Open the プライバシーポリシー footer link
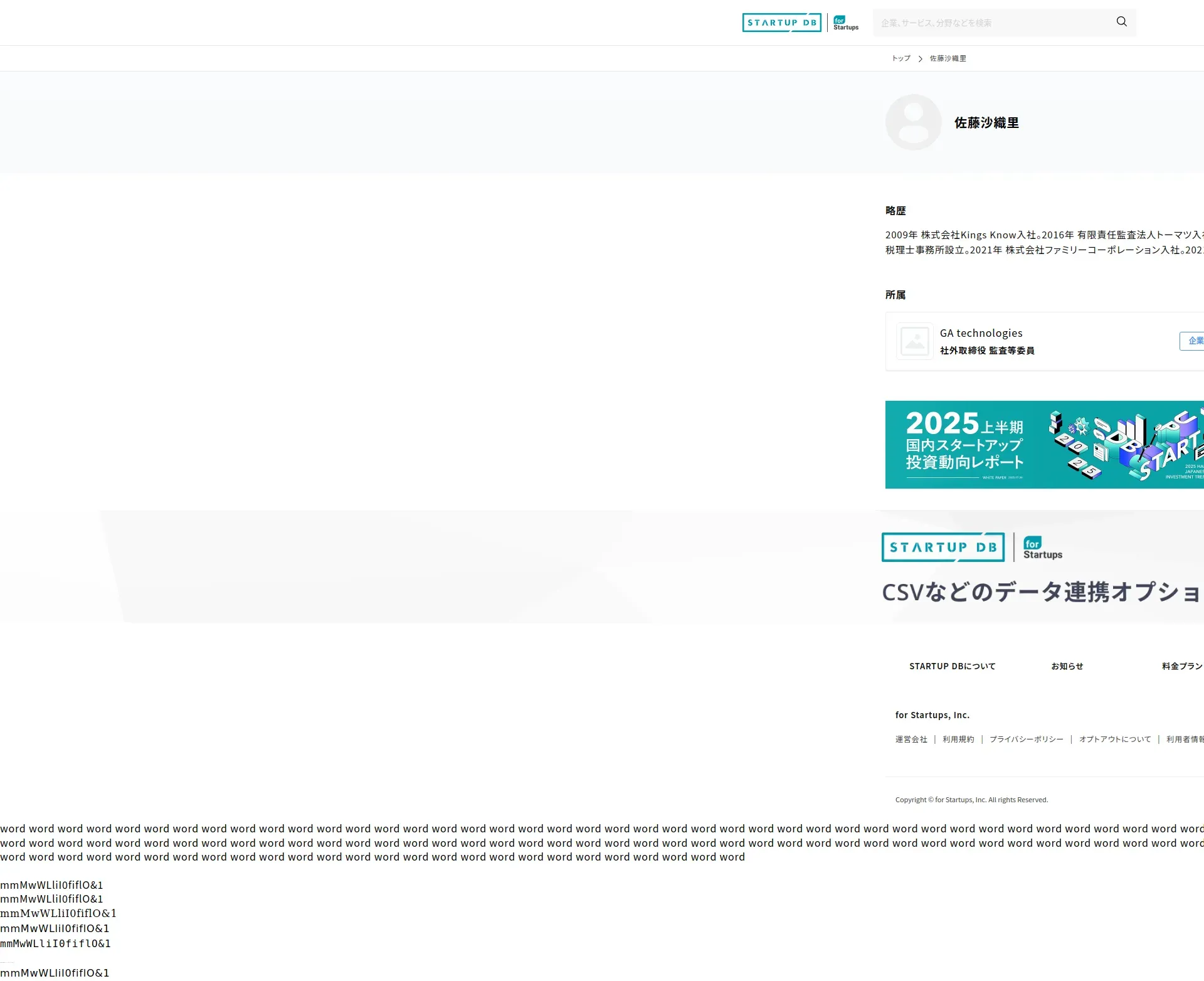Screen dimensions: 1204x981 tap(1026, 740)
